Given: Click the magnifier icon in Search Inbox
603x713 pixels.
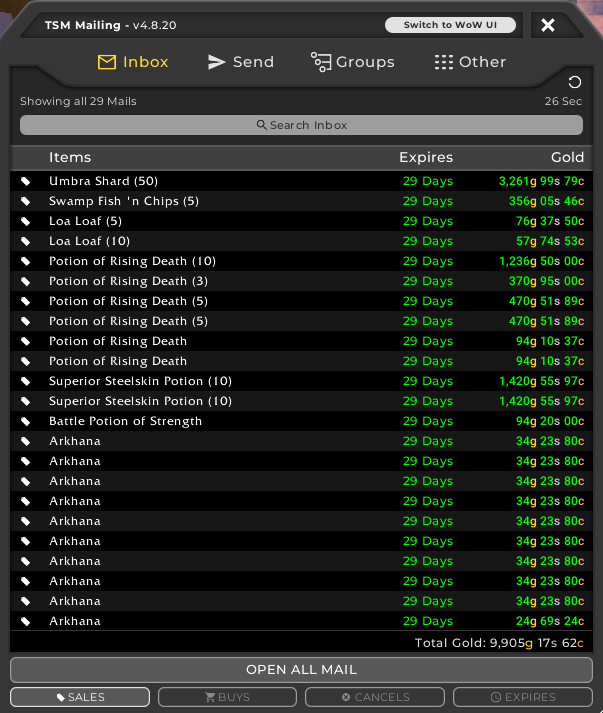Looking at the screenshot, I should click(x=262, y=125).
